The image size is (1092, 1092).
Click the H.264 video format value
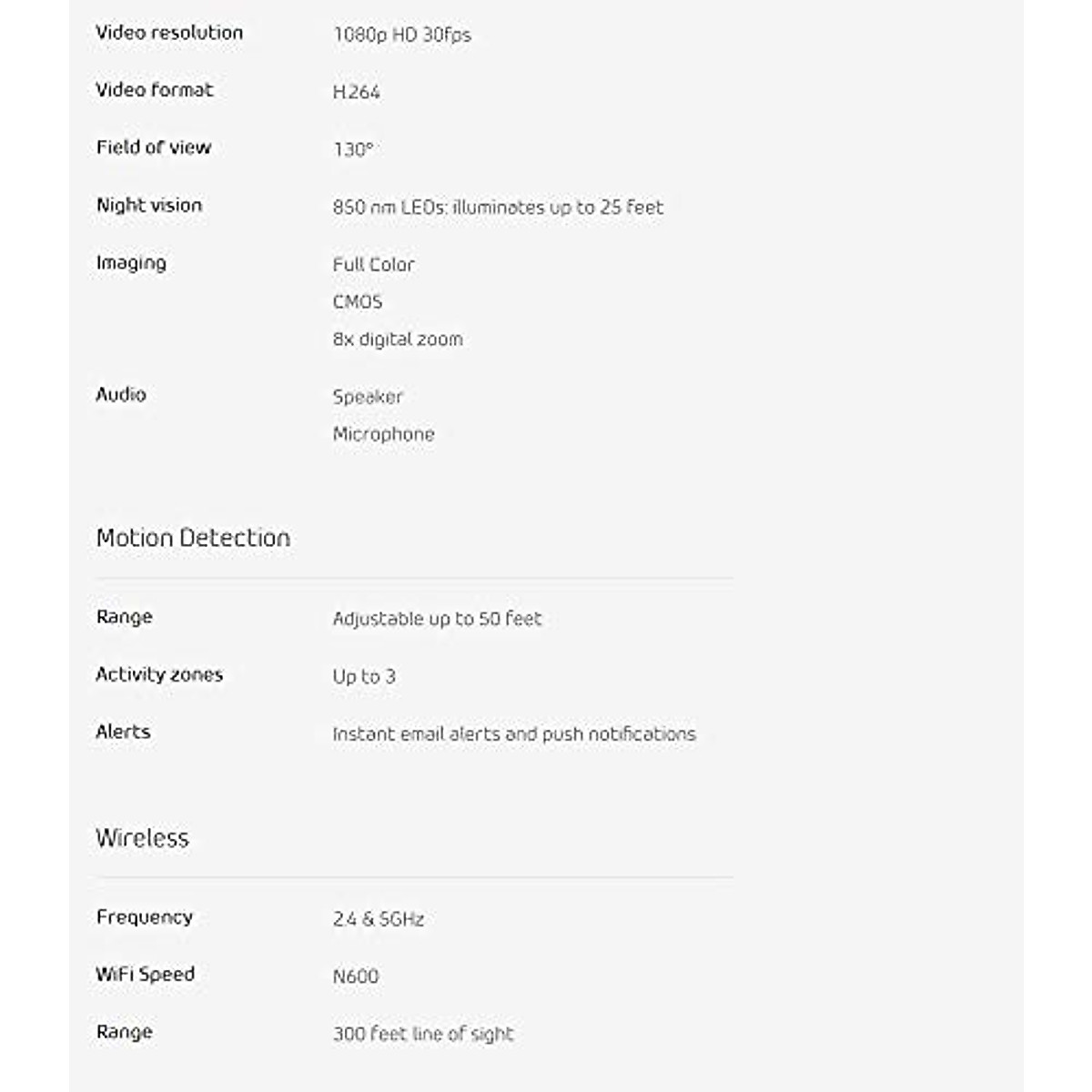(x=356, y=92)
